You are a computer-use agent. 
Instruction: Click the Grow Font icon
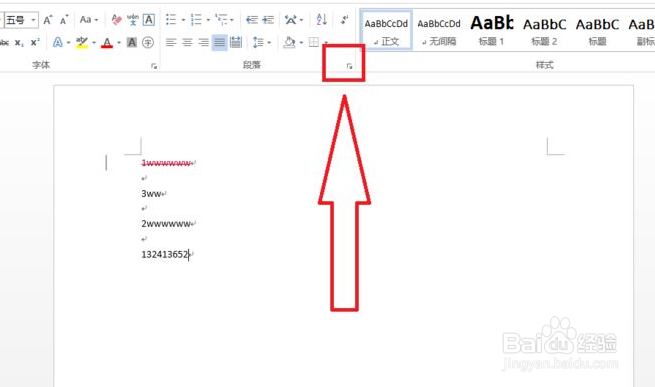click(48, 20)
